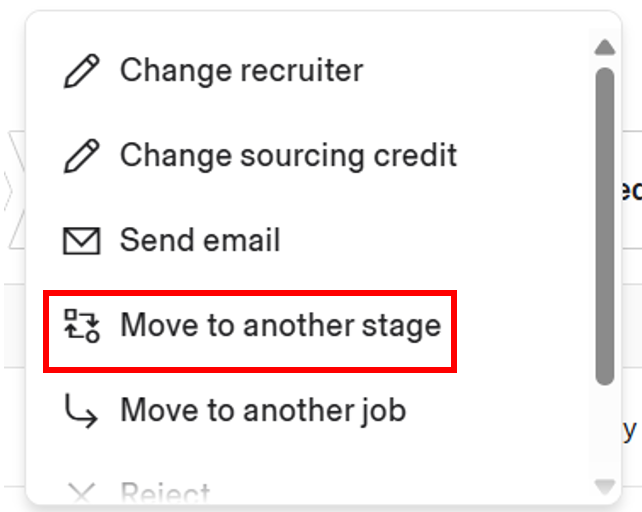This screenshot has width=642, height=512.
Task: Click the "credit" word in the second menu item
Action: pos(416,156)
